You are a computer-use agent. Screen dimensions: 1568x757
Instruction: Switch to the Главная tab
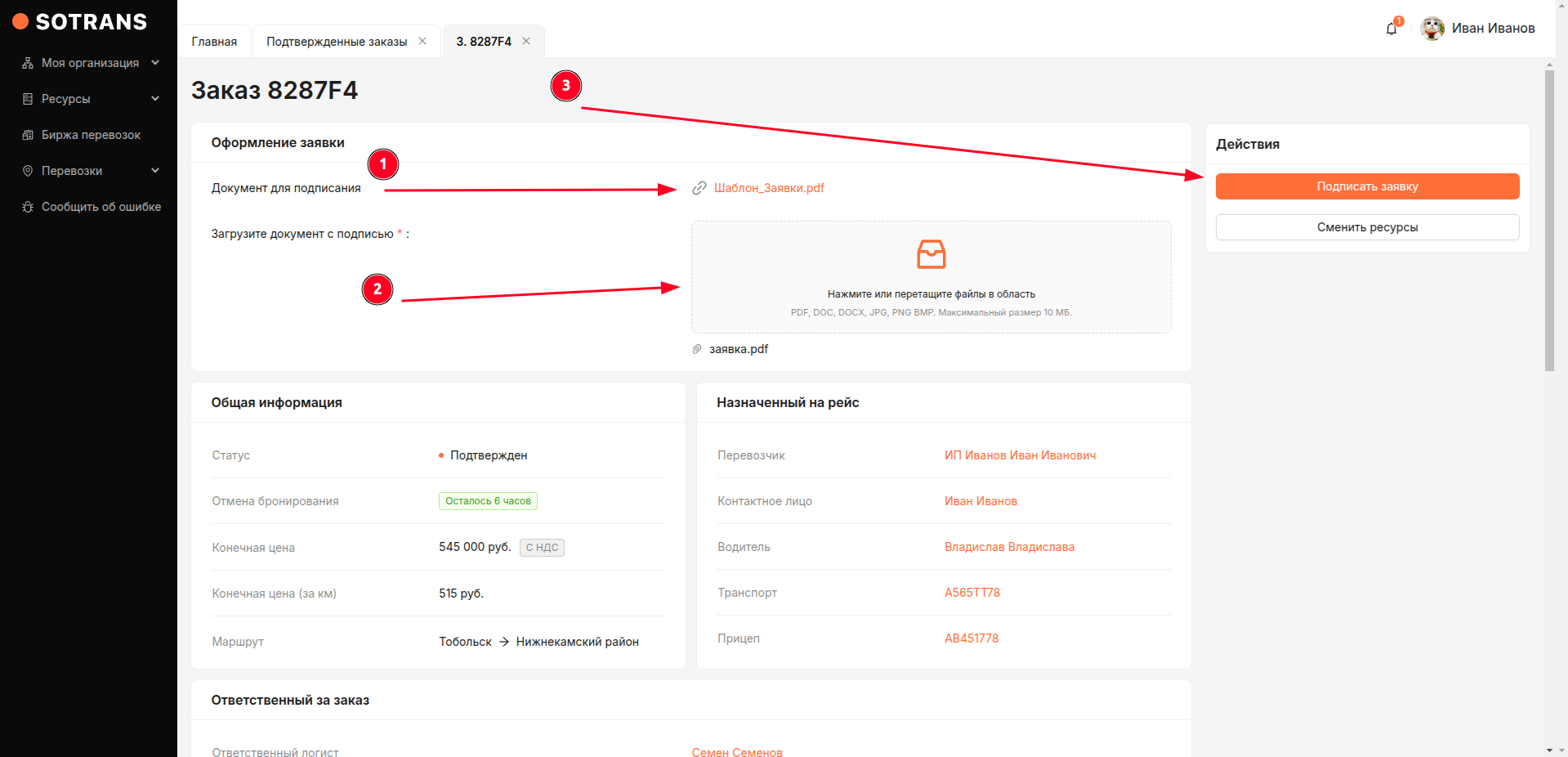tap(214, 42)
